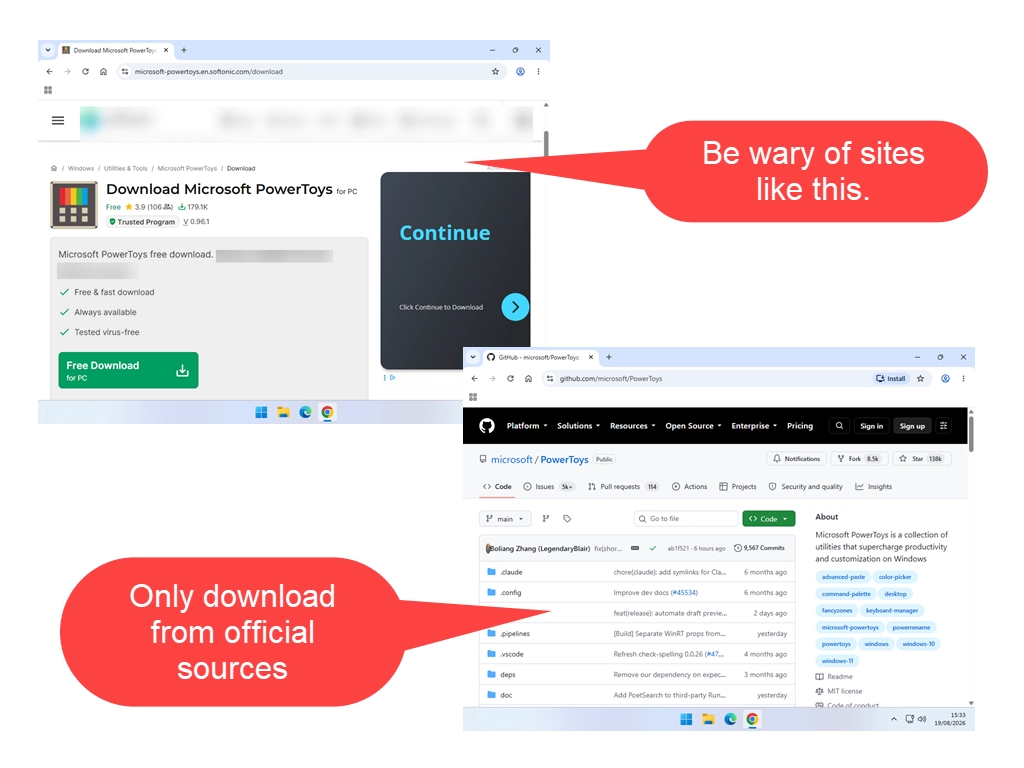Click the advanced-paste topic tag
Image resolution: width=1024 pixels, height=768 pixels.
843,577
